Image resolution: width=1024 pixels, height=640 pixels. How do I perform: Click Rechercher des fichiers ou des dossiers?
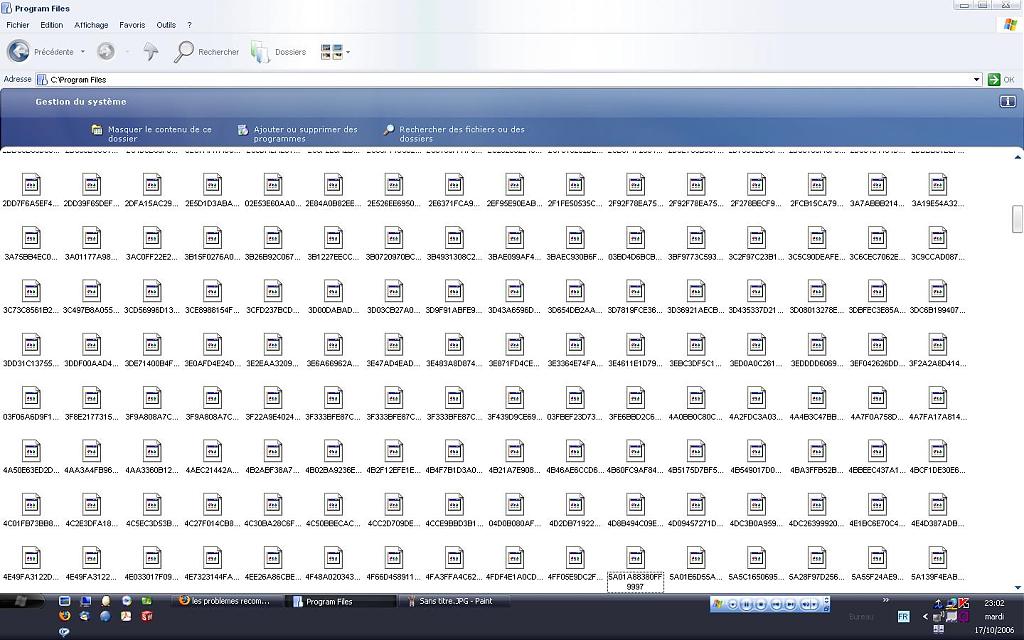point(454,134)
